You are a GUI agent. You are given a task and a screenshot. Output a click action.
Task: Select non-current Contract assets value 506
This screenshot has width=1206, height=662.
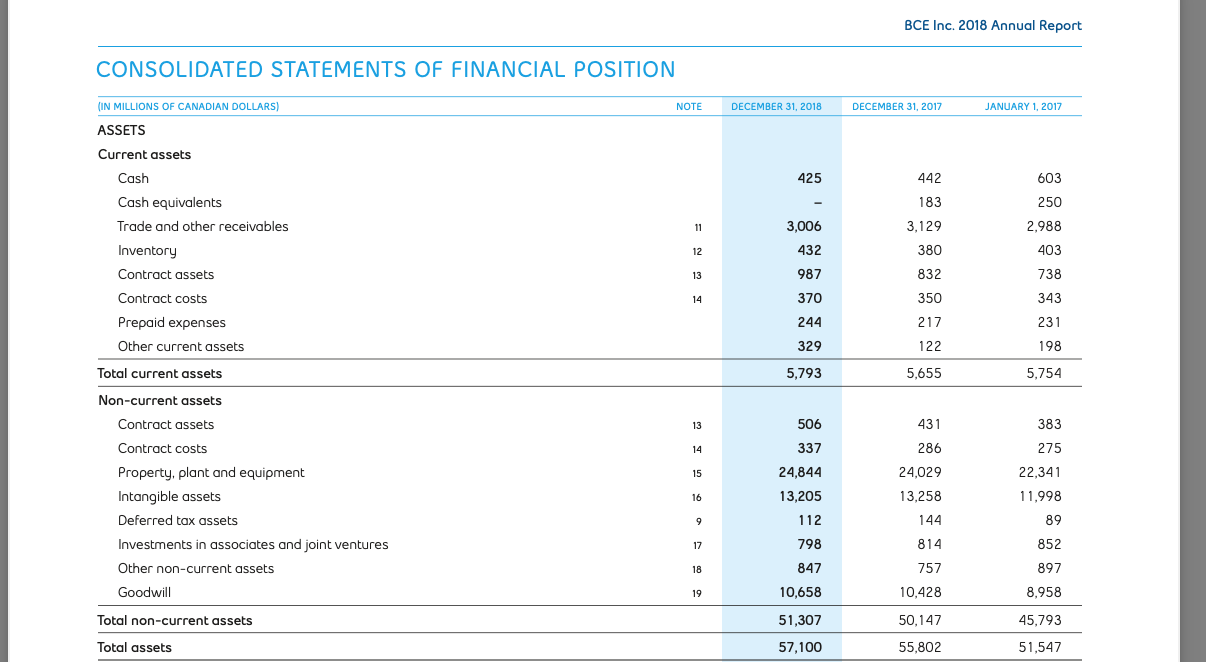pyautogui.click(x=810, y=424)
